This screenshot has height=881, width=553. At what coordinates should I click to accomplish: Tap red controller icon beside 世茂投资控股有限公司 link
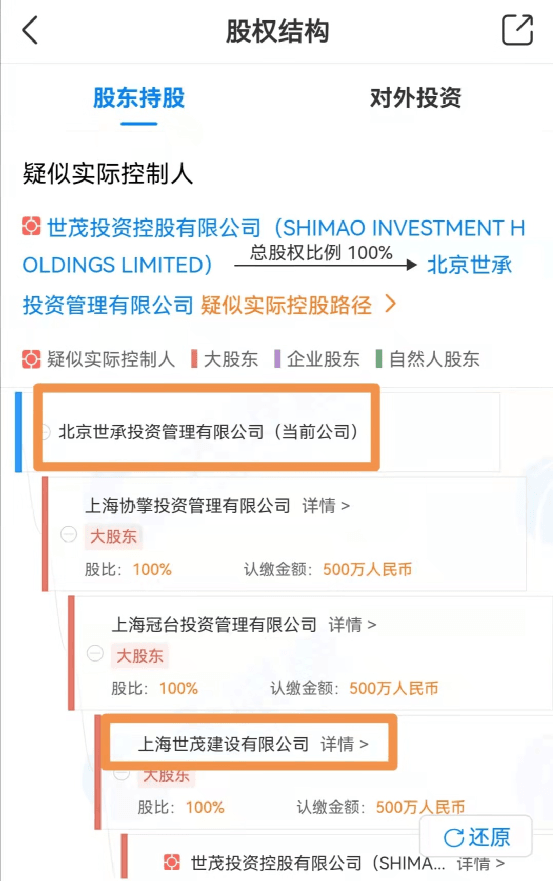pos(31,226)
